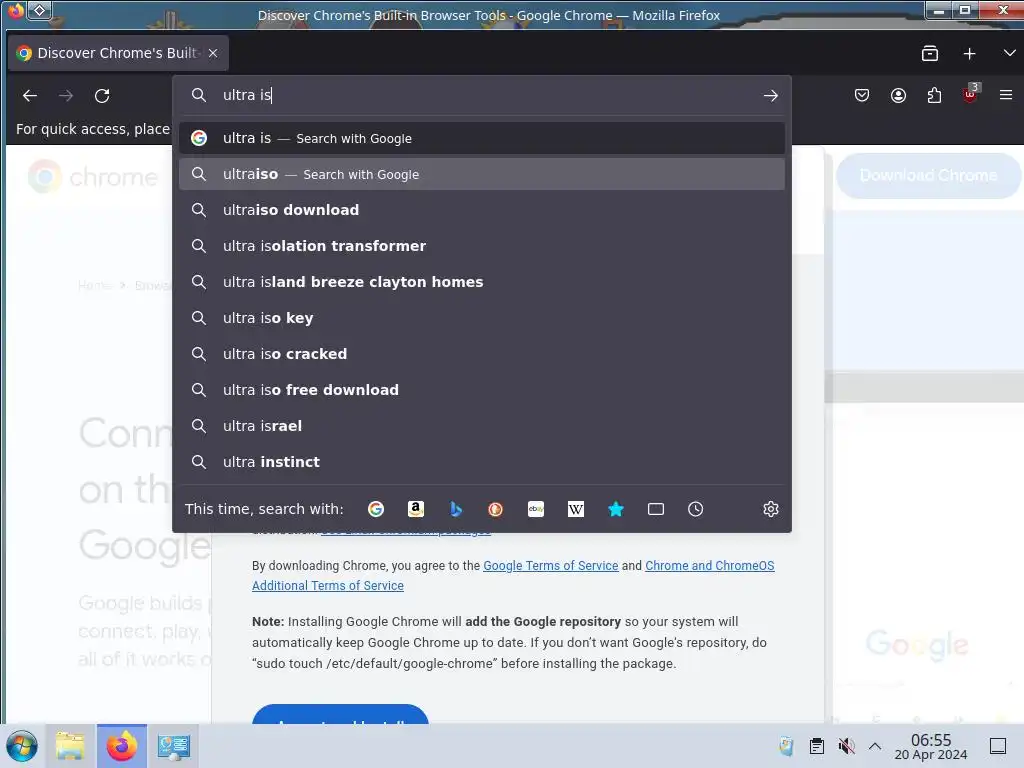Viewport: 1024px width, 768px height.
Task: Search this time with Amazon icon
Action: pos(416,509)
